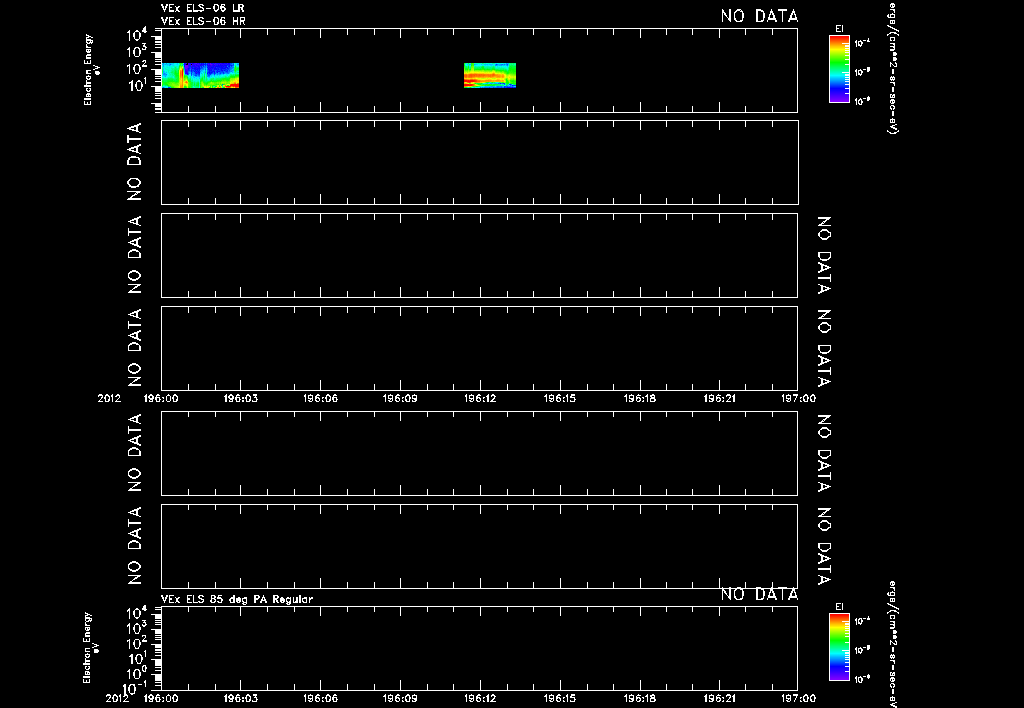Click the 10^4 tick label on top panel axis
The width and height of the screenshot is (1024, 708).
[x=136, y=35]
